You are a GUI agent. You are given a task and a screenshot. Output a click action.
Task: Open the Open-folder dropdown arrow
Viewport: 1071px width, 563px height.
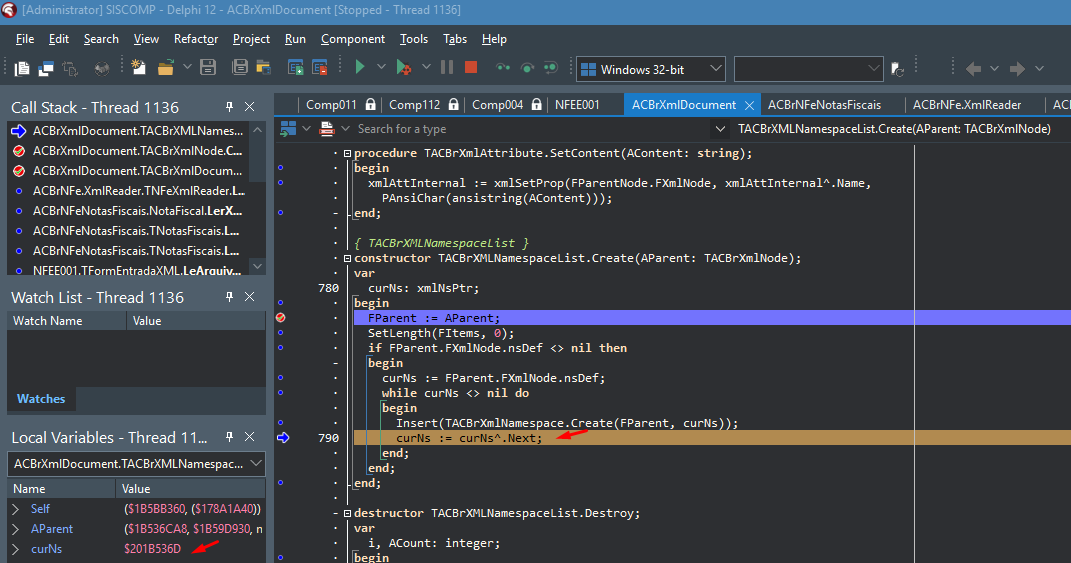point(186,67)
